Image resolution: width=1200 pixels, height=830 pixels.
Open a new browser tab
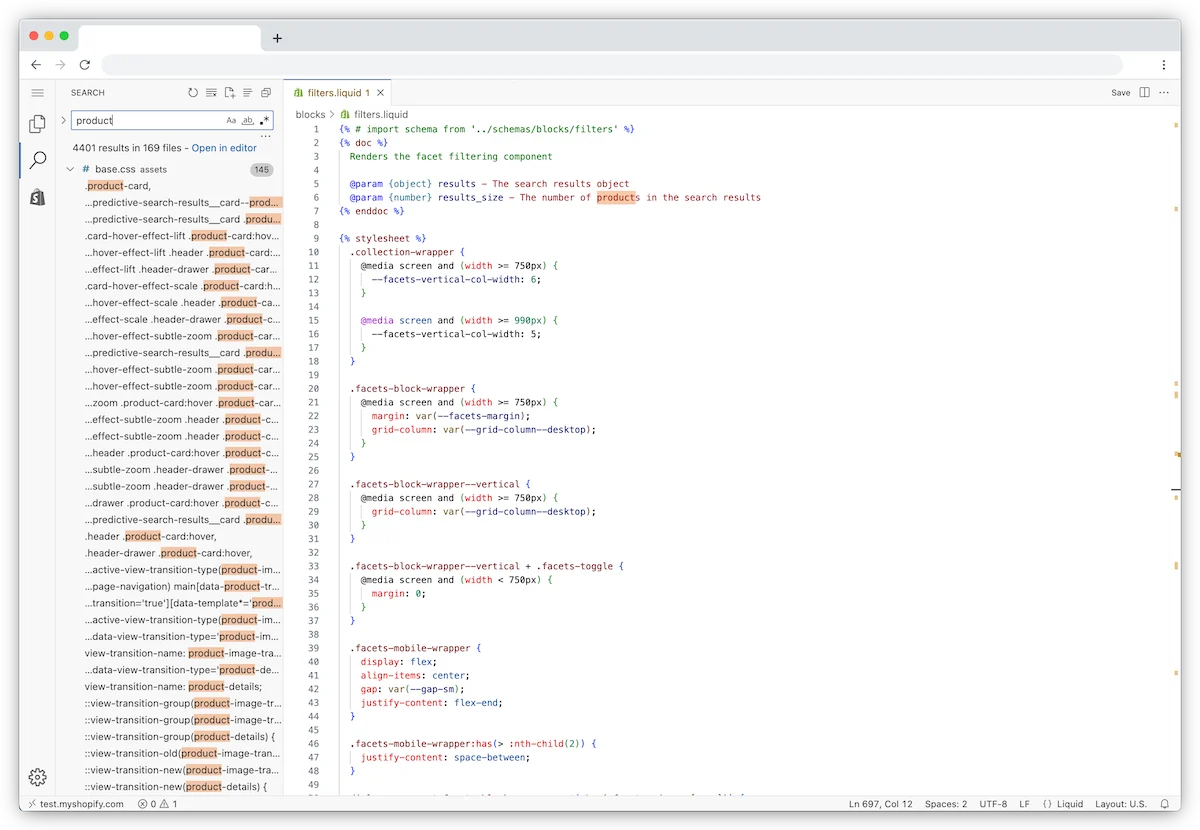click(x=277, y=38)
